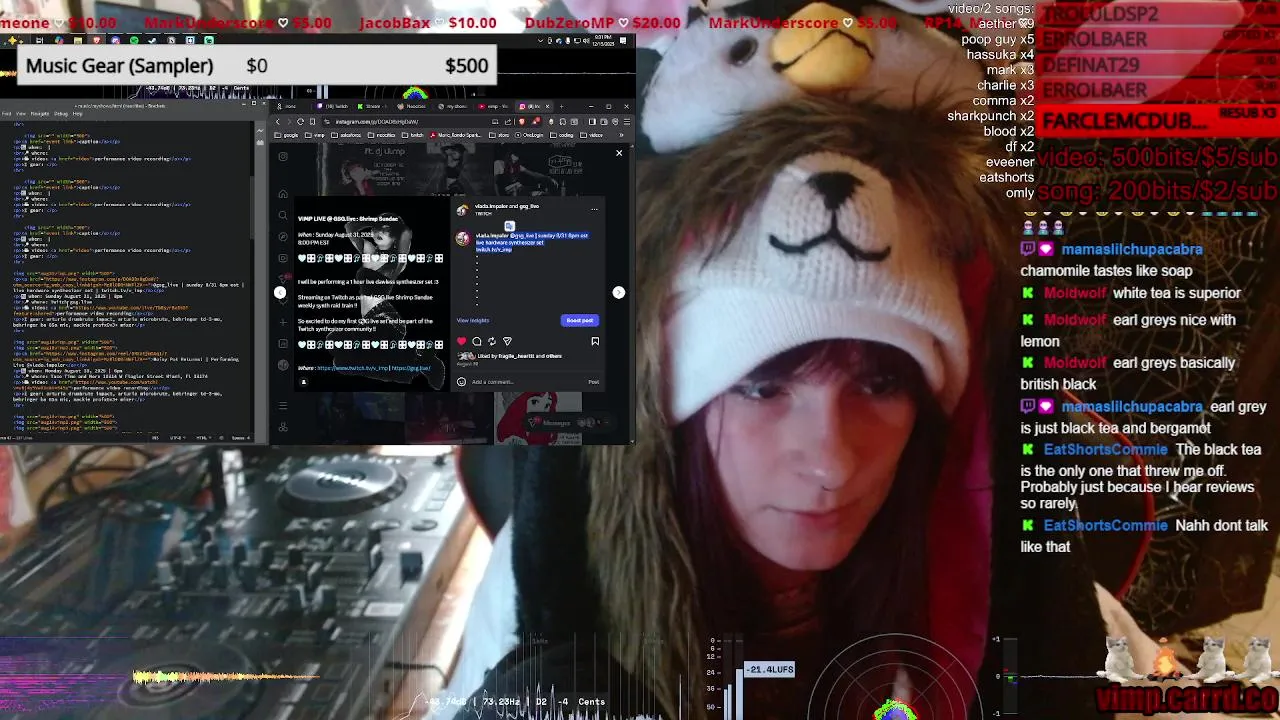Click the Brave shield icon in address bar
1280x720 pixels.
tap(522, 122)
